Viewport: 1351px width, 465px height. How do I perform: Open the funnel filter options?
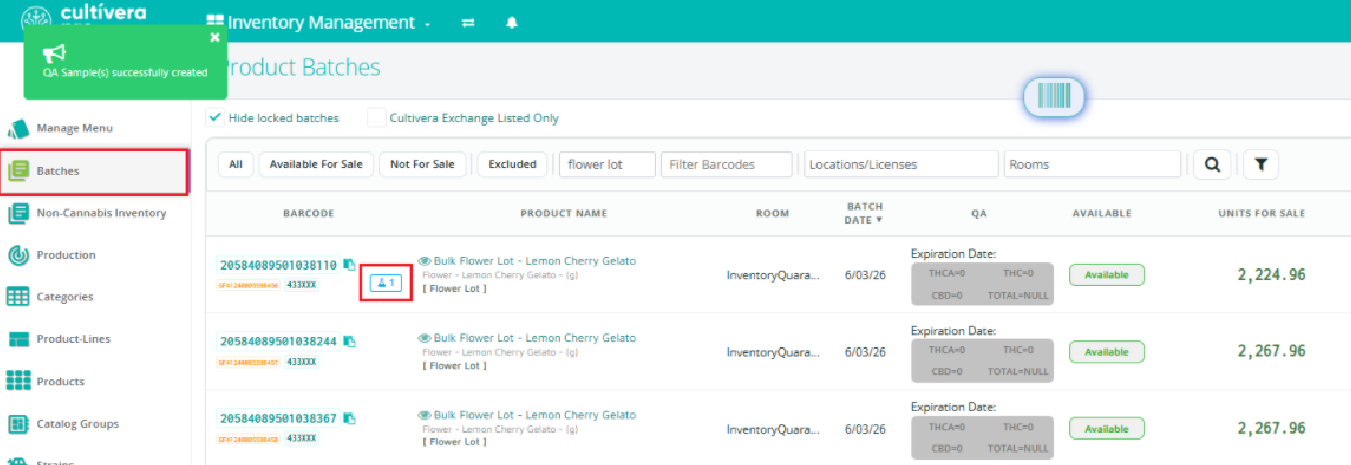point(1261,165)
